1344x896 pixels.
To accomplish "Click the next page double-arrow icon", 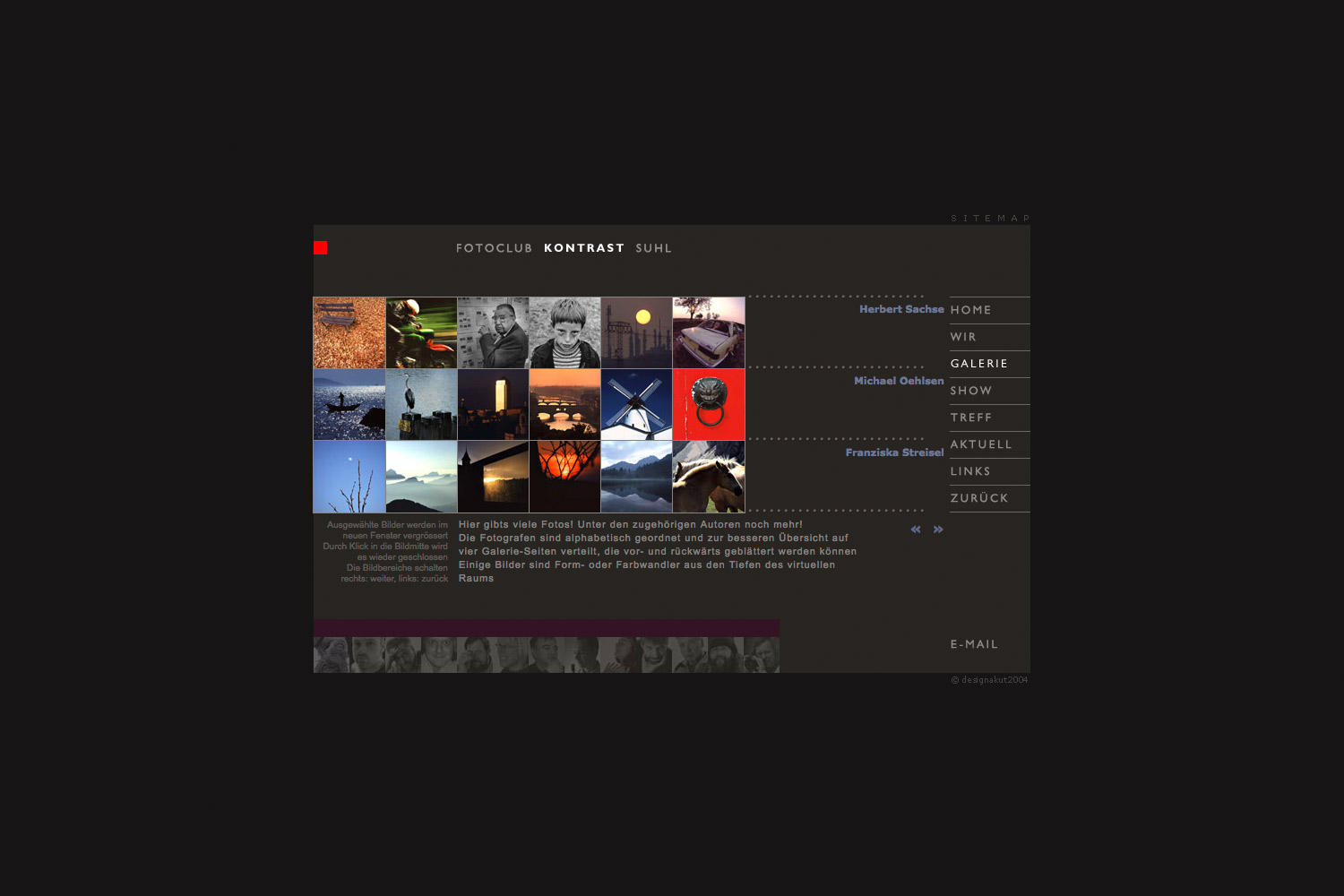I will pyautogui.click(x=938, y=530).
